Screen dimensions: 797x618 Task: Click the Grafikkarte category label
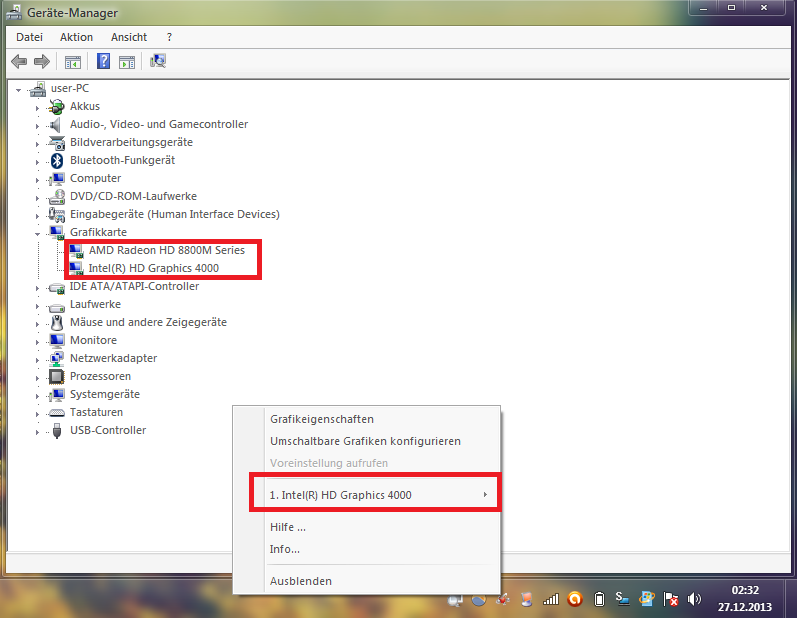(98, 232)
